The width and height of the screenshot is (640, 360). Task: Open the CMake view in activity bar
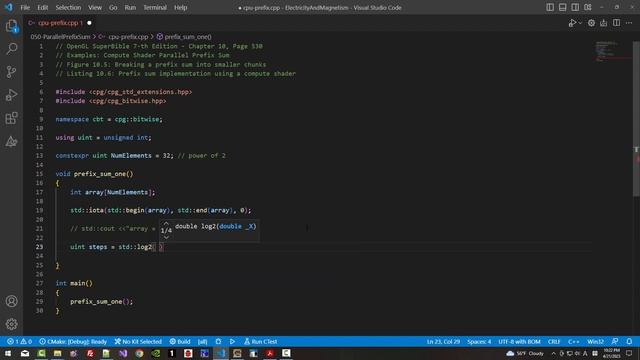(11, 142)
